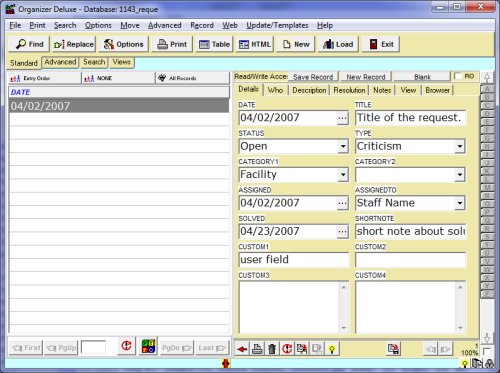Viewport: 500px width, 373px height.
Task: Open the Update/Templates menu
Action: click(277, 25)
